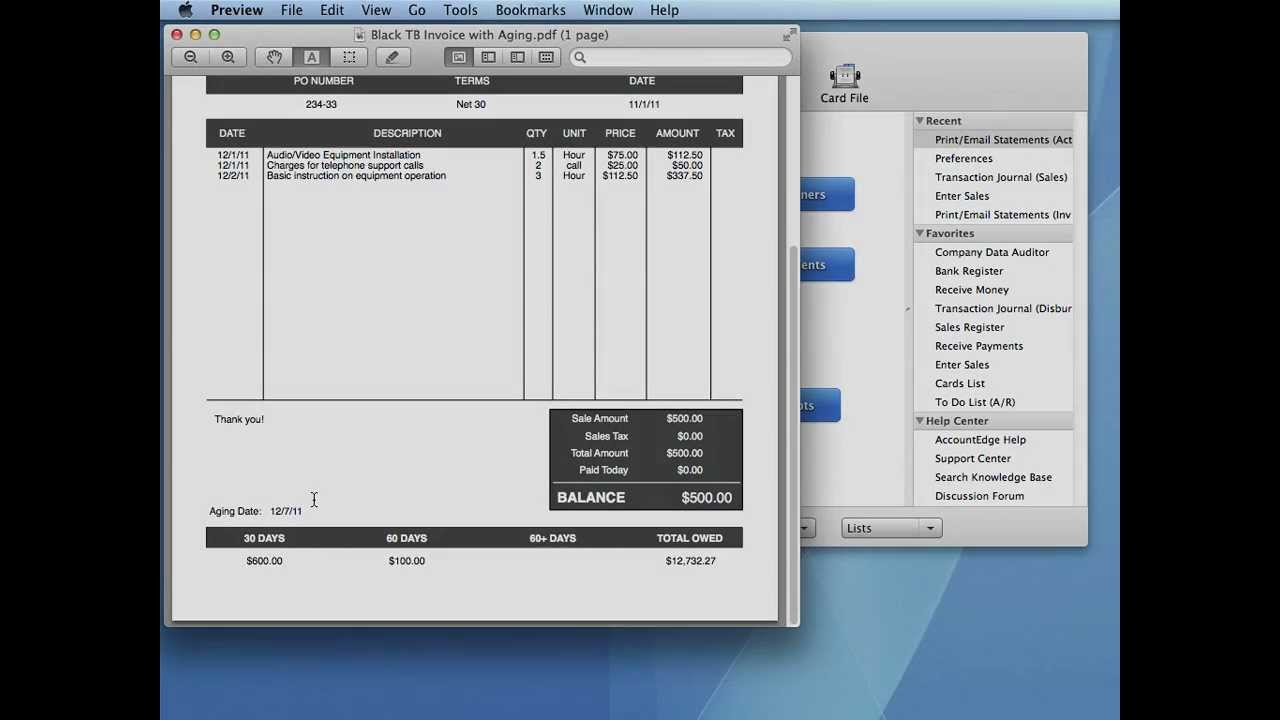Click Audio/Video Equipment Installation line
Image resolution: width=1280 pixels, height=720 pixels.
coord(343,155)
